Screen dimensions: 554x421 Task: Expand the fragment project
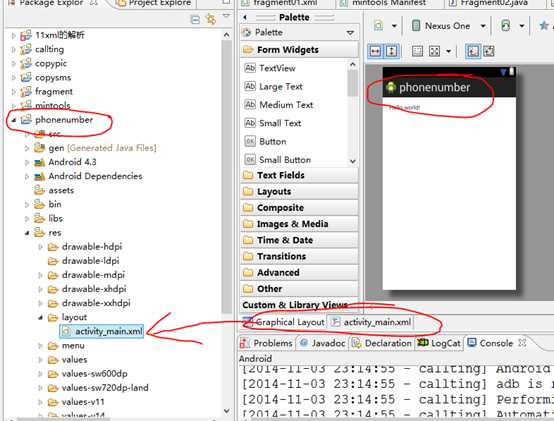[13, 92]
